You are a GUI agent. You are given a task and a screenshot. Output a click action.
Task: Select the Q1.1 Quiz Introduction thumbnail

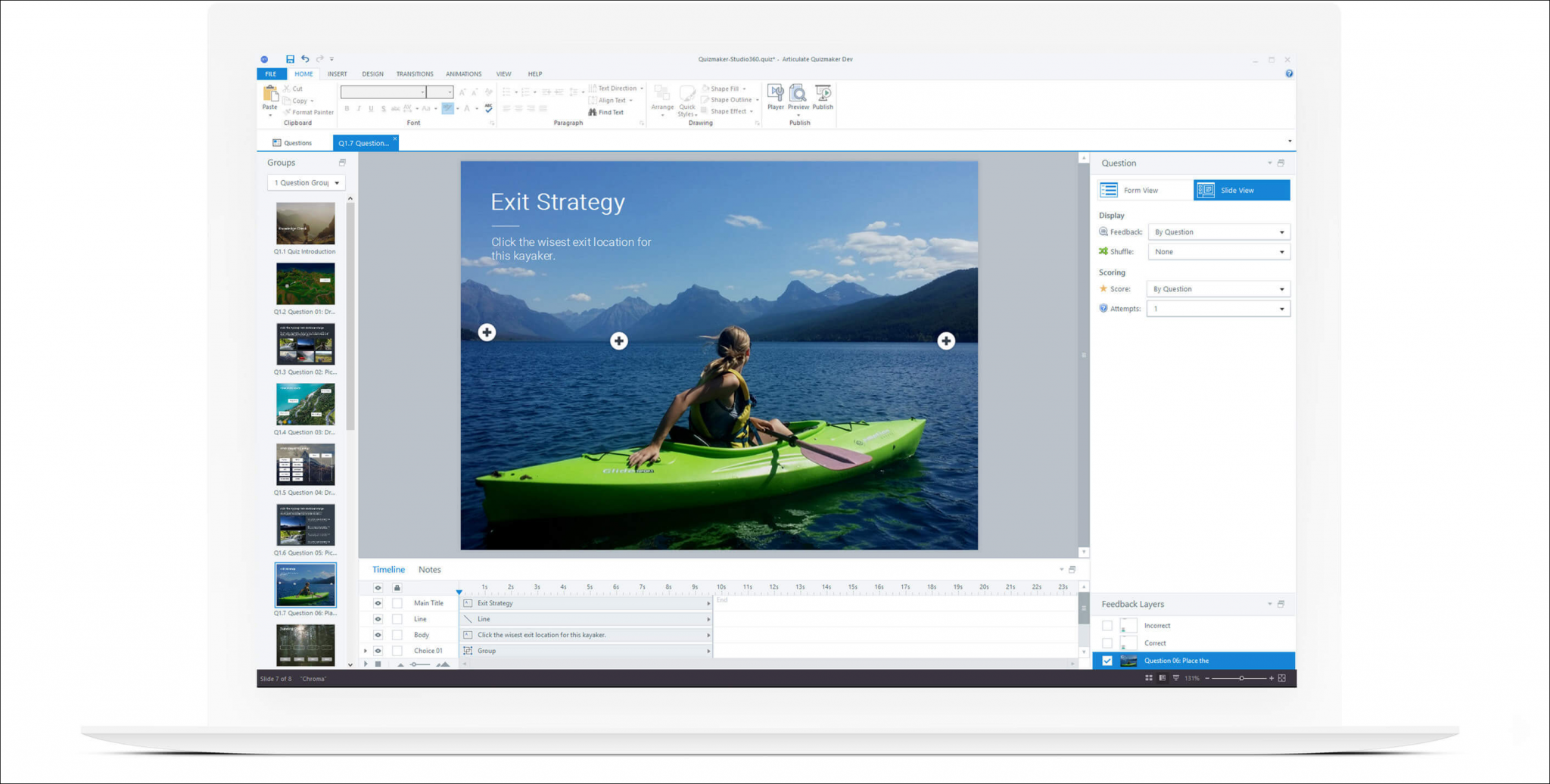(305, 223)
